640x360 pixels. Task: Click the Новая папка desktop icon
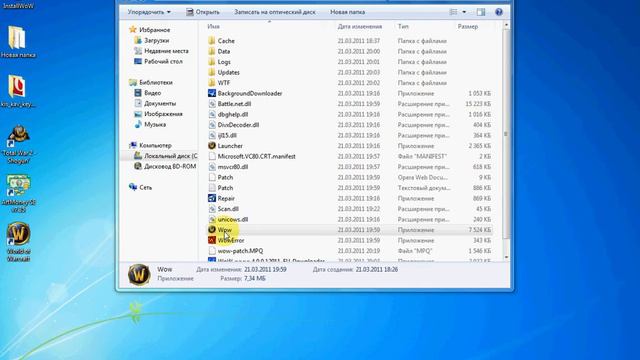pos(18,42)
